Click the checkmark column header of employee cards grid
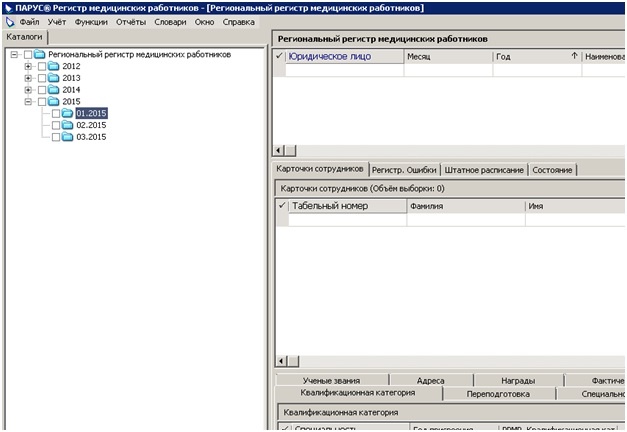This screenshot has height=432, width=627. (282, 206)
